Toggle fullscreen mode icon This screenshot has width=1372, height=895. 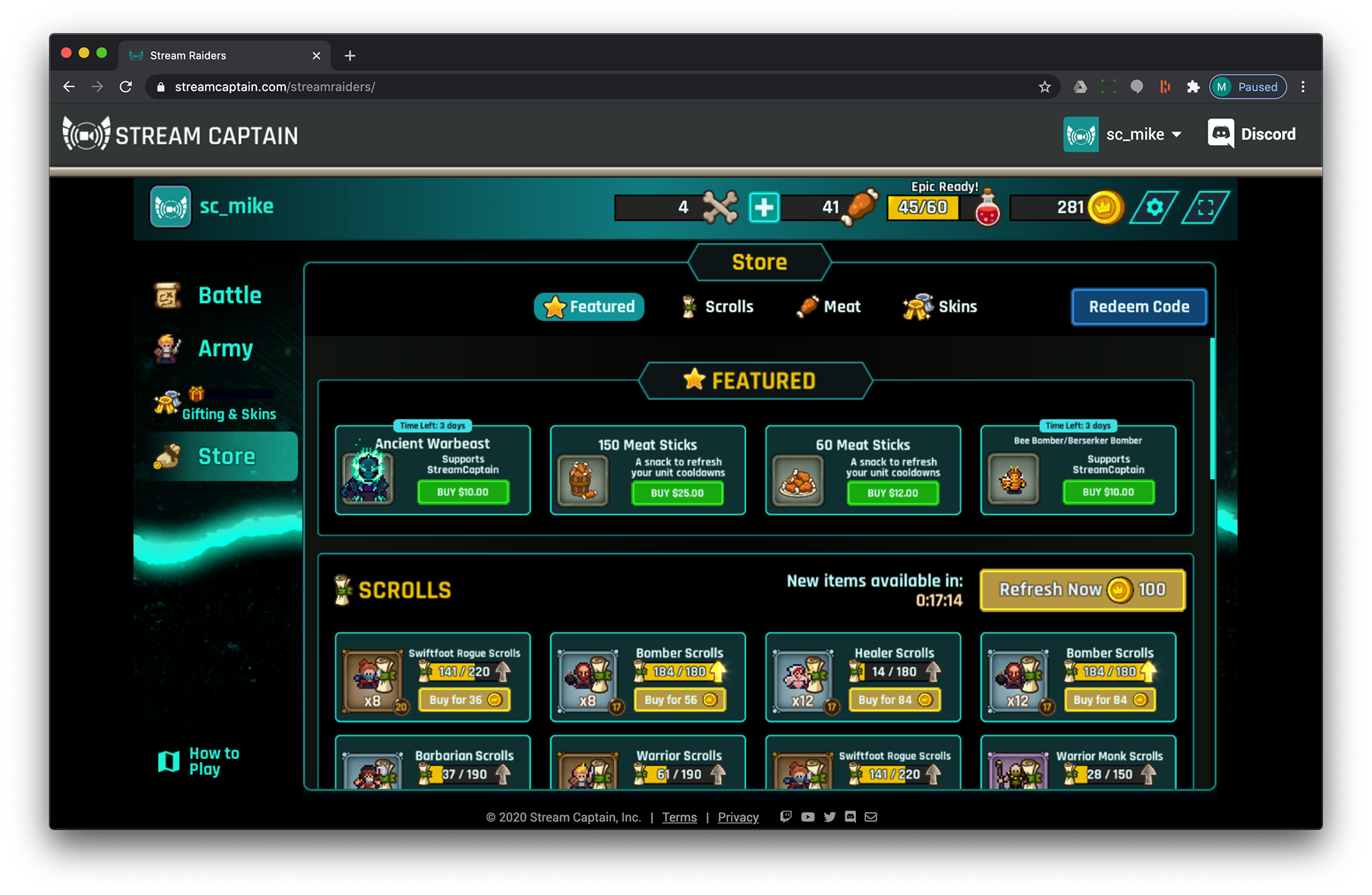click(1206, 208)
